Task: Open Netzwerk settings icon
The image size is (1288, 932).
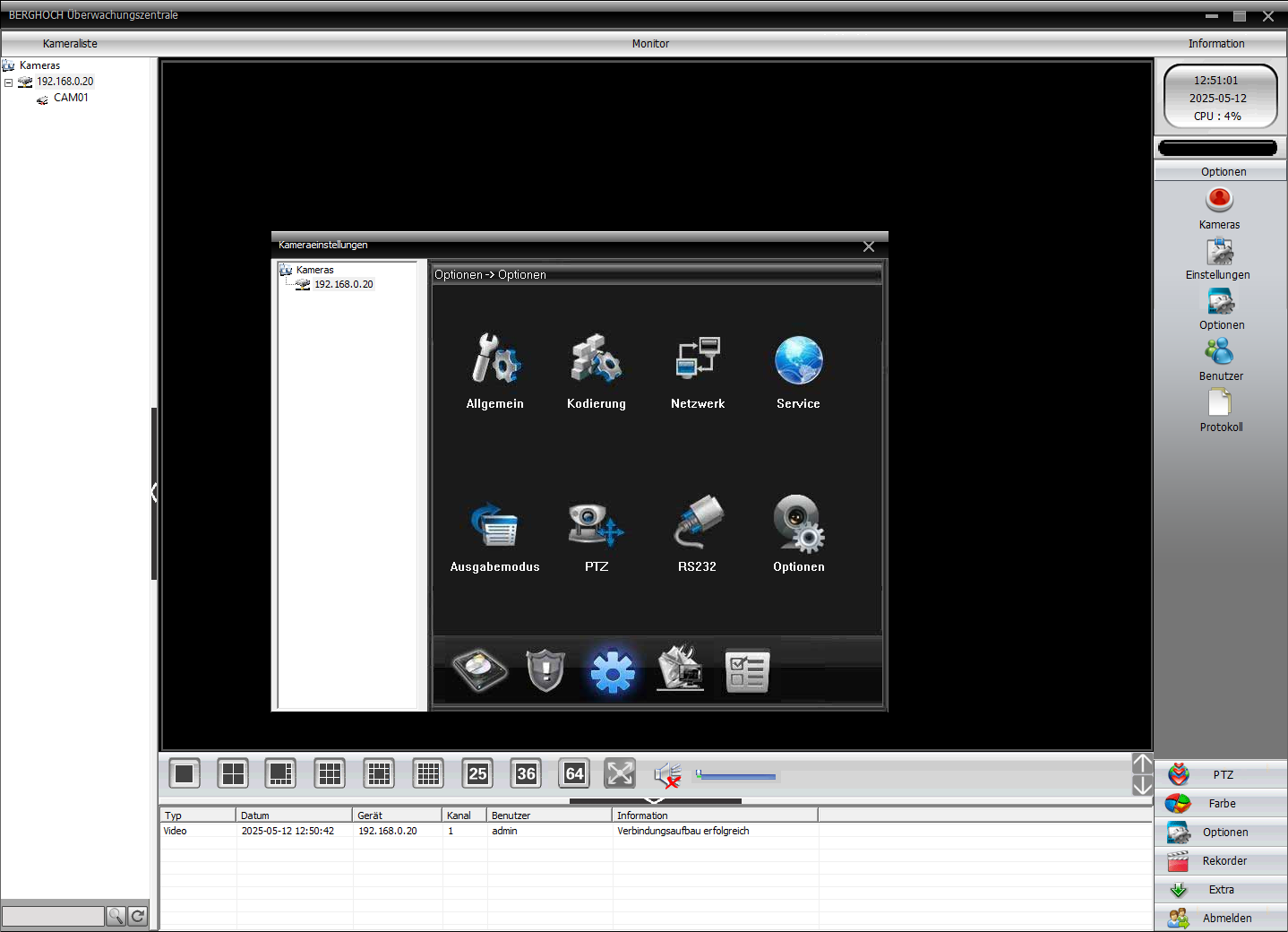Action: (698, 359)
